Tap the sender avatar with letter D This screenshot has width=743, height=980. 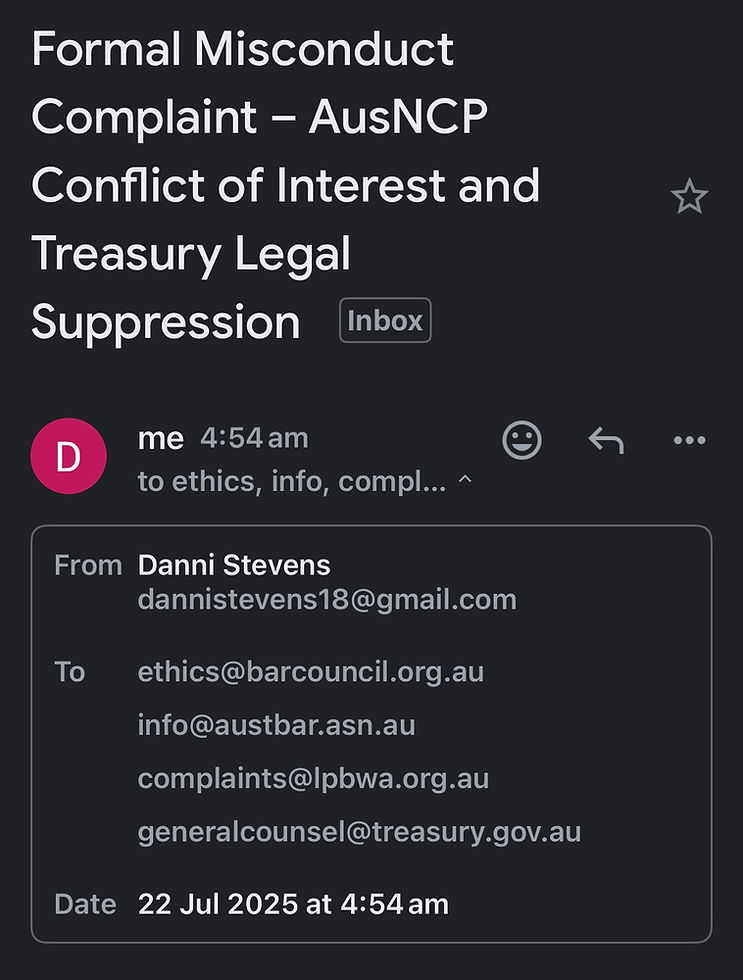68,456
